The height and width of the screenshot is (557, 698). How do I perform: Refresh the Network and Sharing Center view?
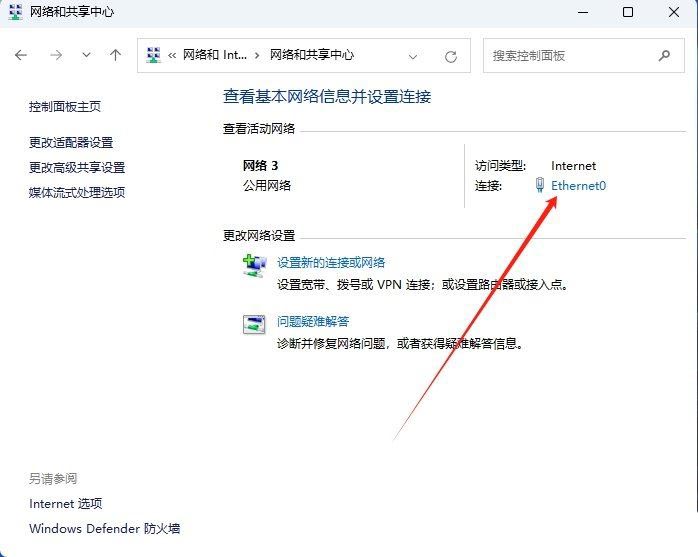(451, 56)
